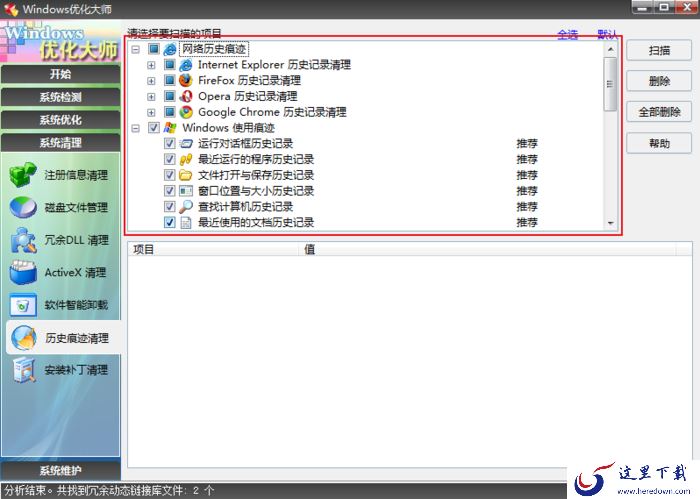Collapse the Windows 使用痕迹 tree node
700x499 pixels.
(136, 129)
